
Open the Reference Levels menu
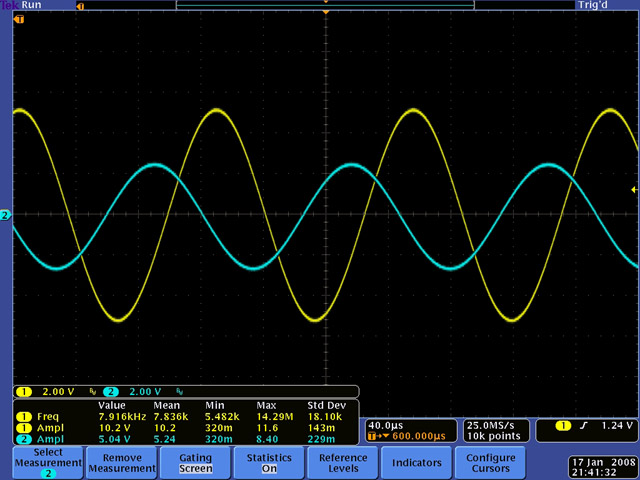point(343,463)
